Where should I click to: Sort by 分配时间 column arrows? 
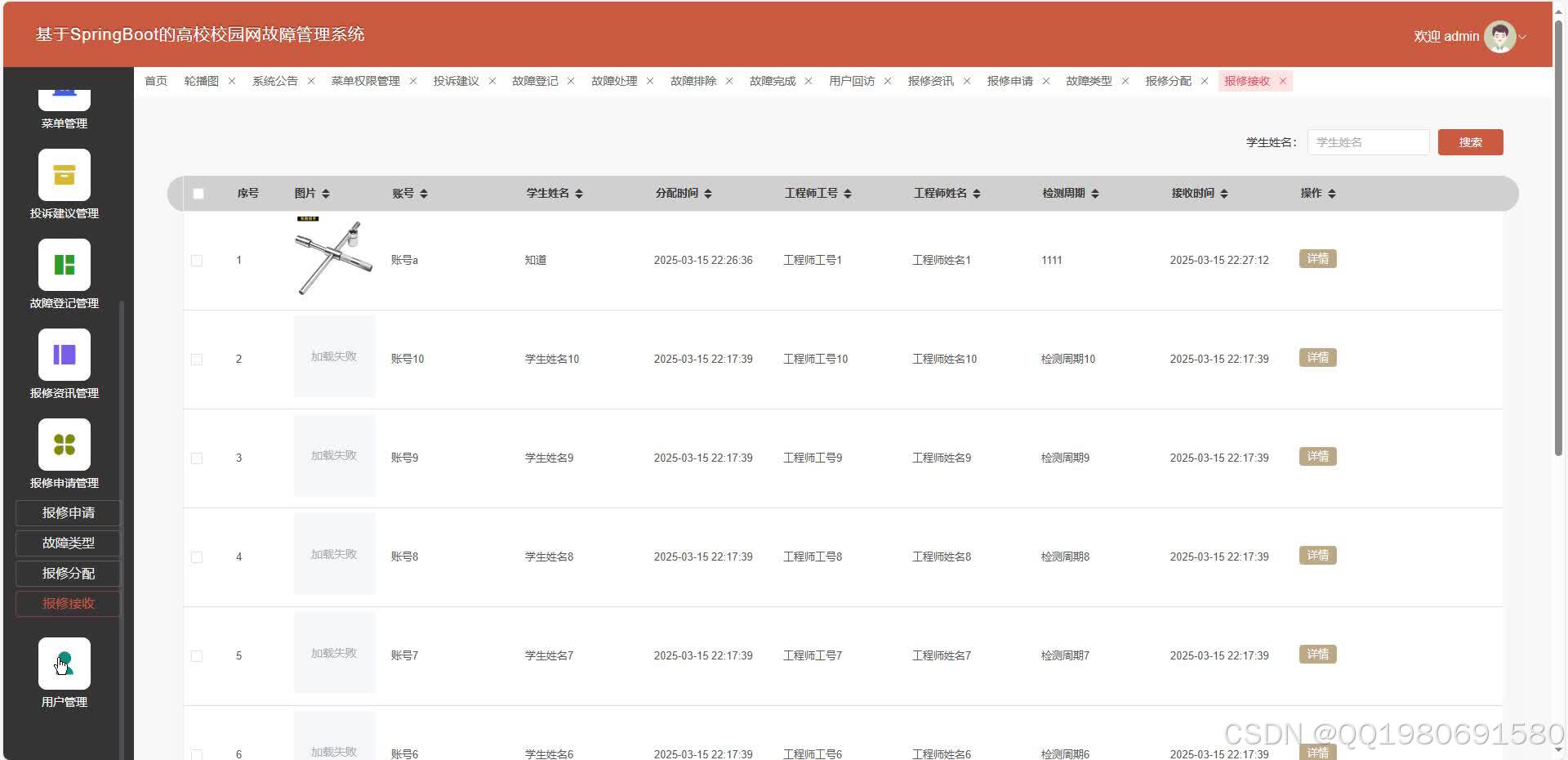[708, 194]
